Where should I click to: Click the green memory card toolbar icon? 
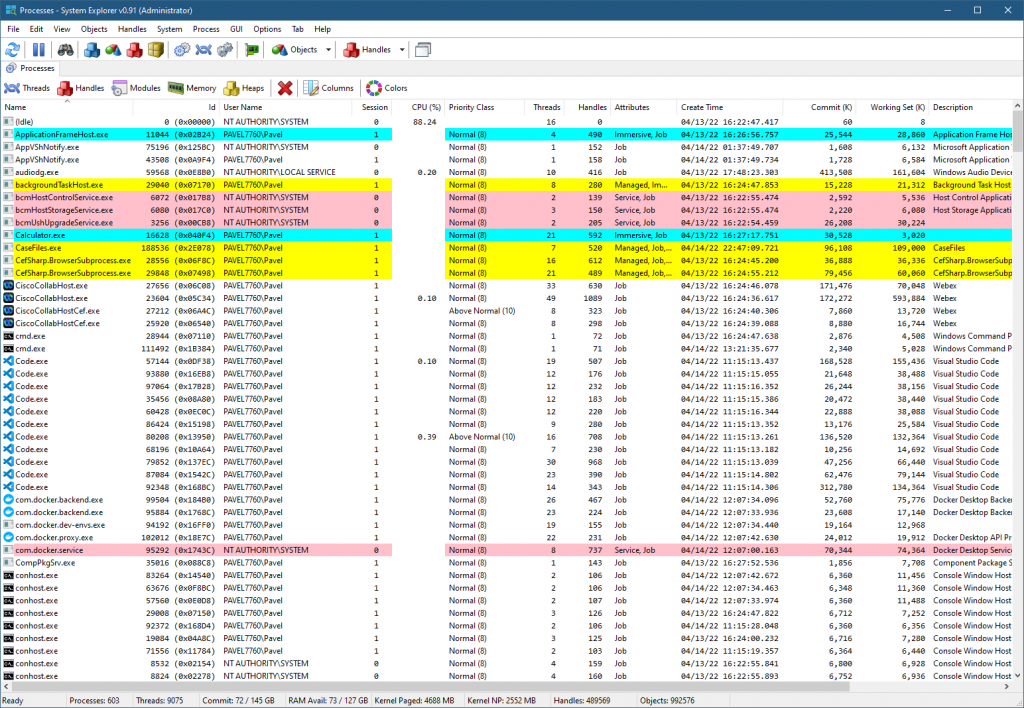[252, 49]
